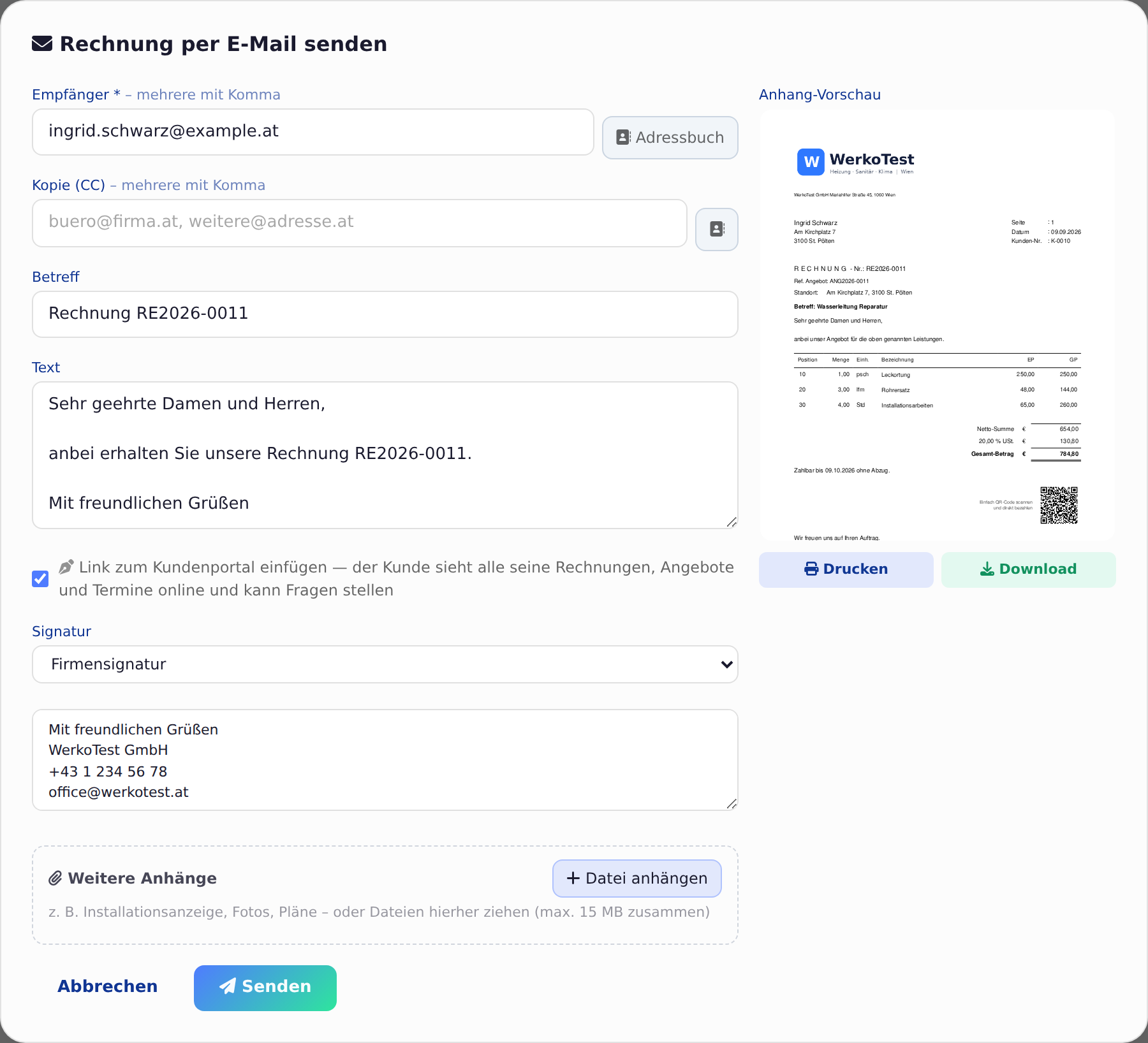Download the invoice attachment
The image size is (1148, 1043).
[1028, 569]
